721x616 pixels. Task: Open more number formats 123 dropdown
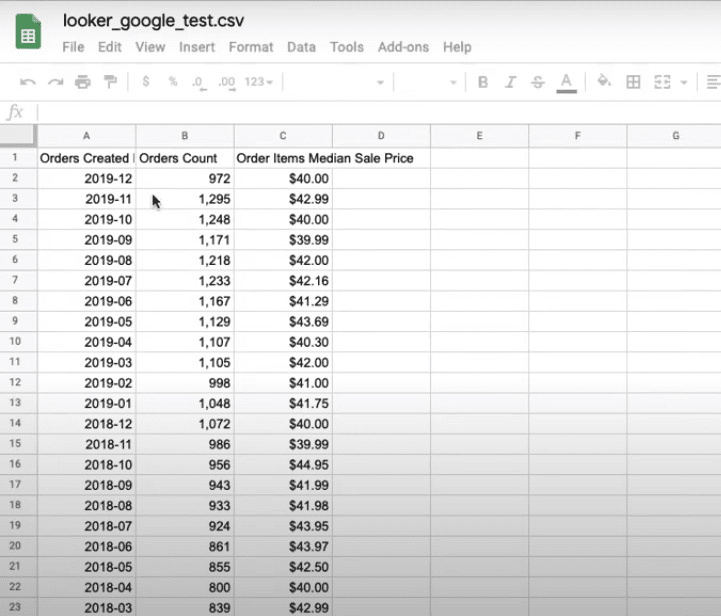coord(258,82)
